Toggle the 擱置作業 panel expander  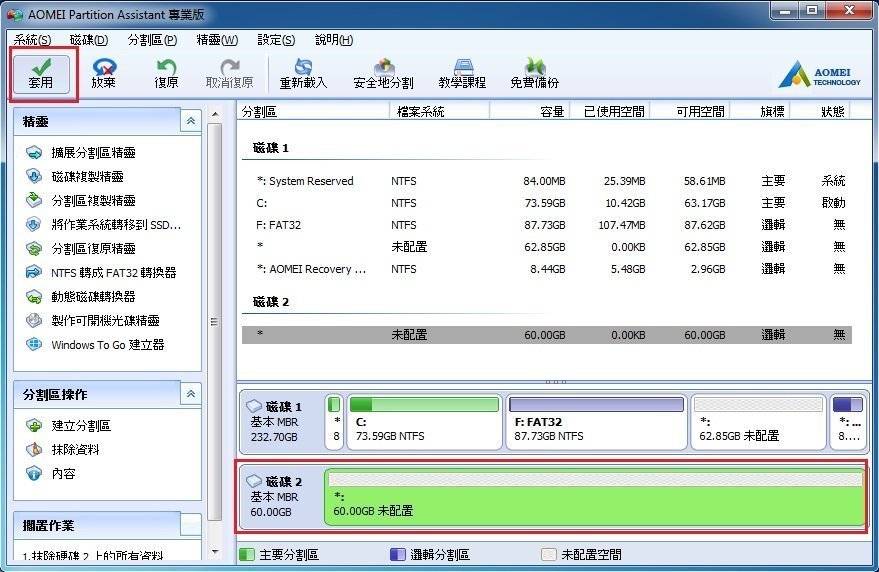pos(191,525)
